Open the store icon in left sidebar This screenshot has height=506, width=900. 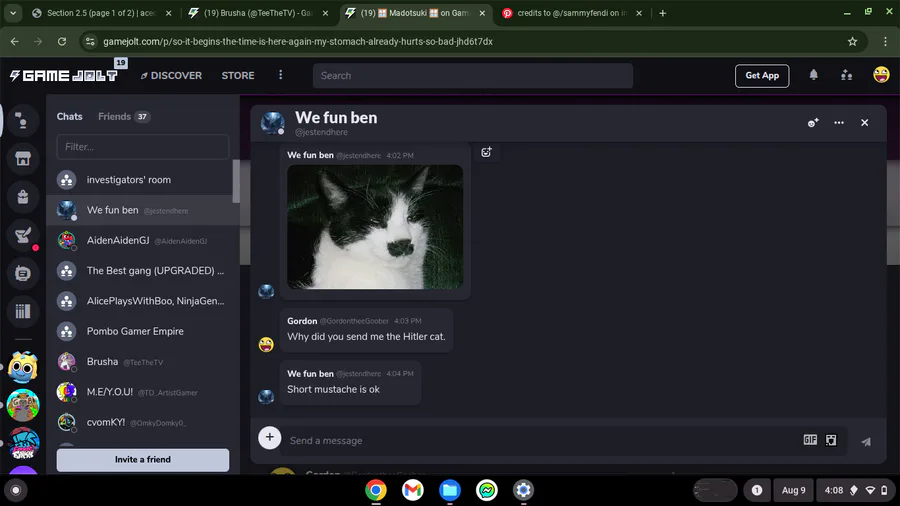(22, 159)
